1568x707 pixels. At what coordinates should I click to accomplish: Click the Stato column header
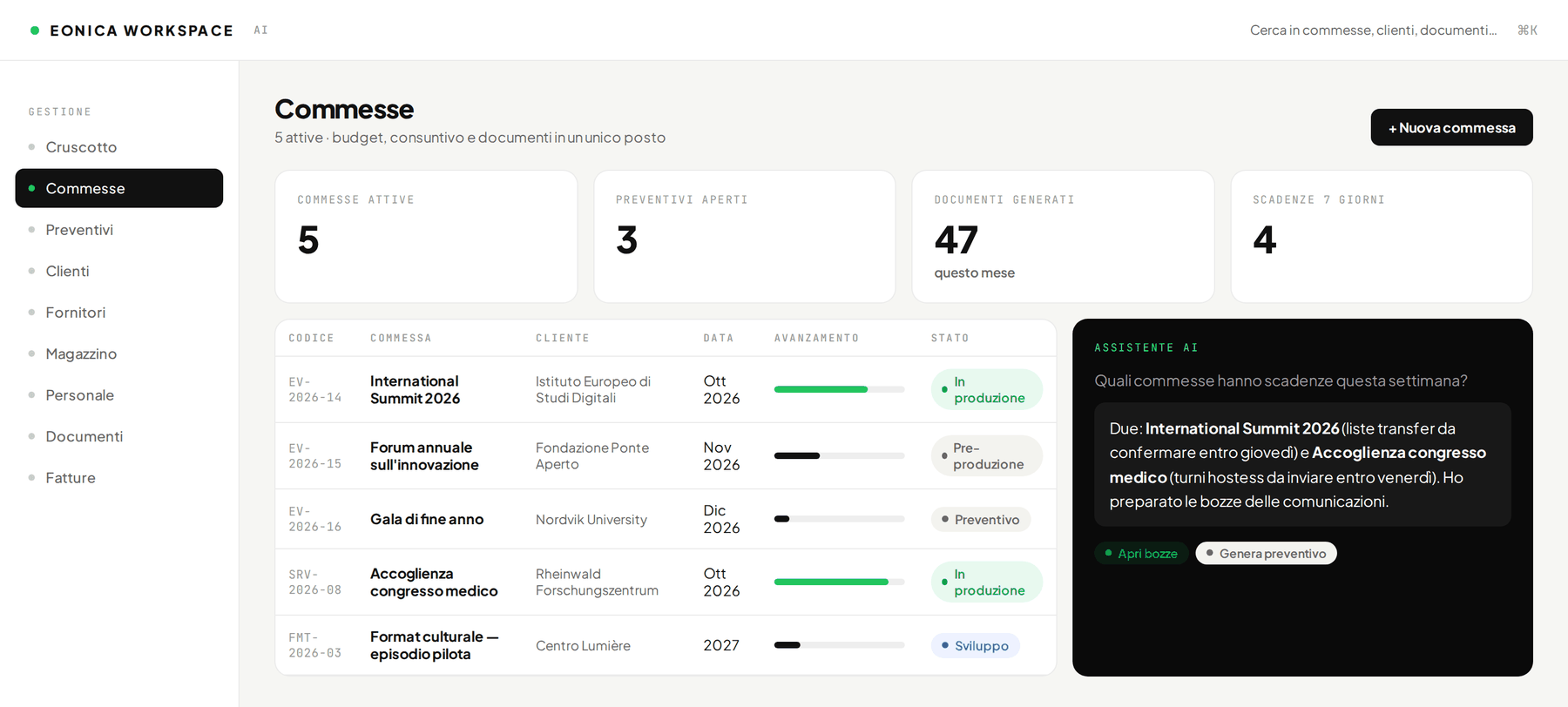coord(950,338)
